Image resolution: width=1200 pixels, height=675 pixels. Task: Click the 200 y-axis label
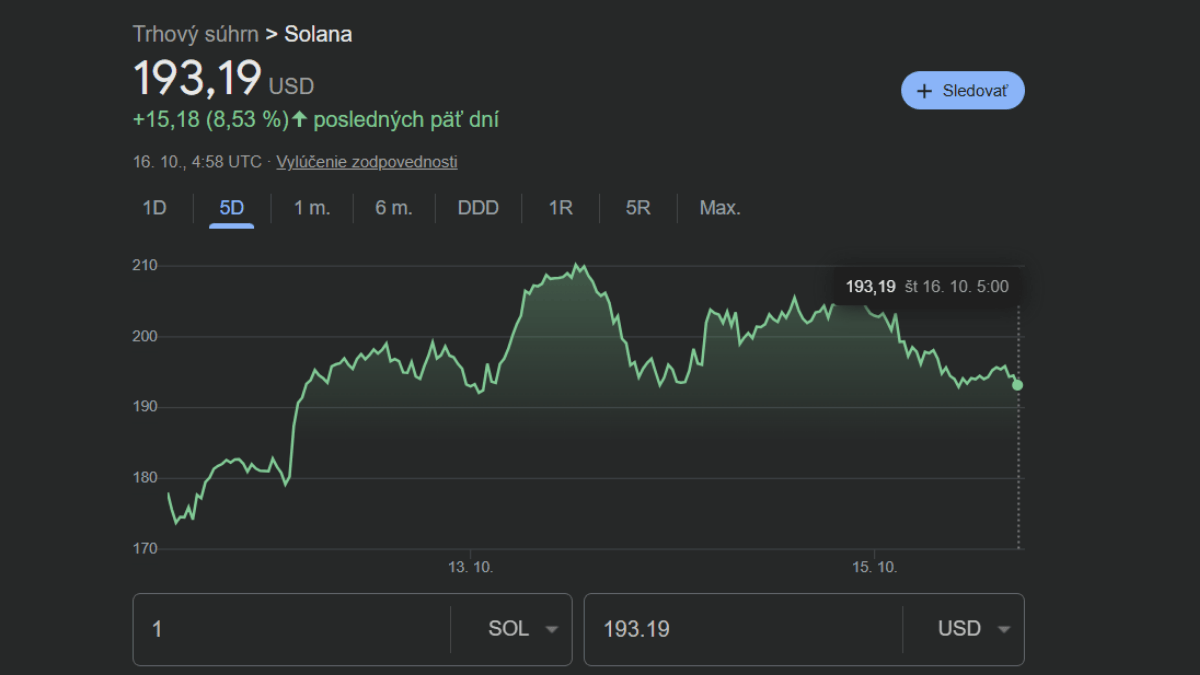(145, 336)
